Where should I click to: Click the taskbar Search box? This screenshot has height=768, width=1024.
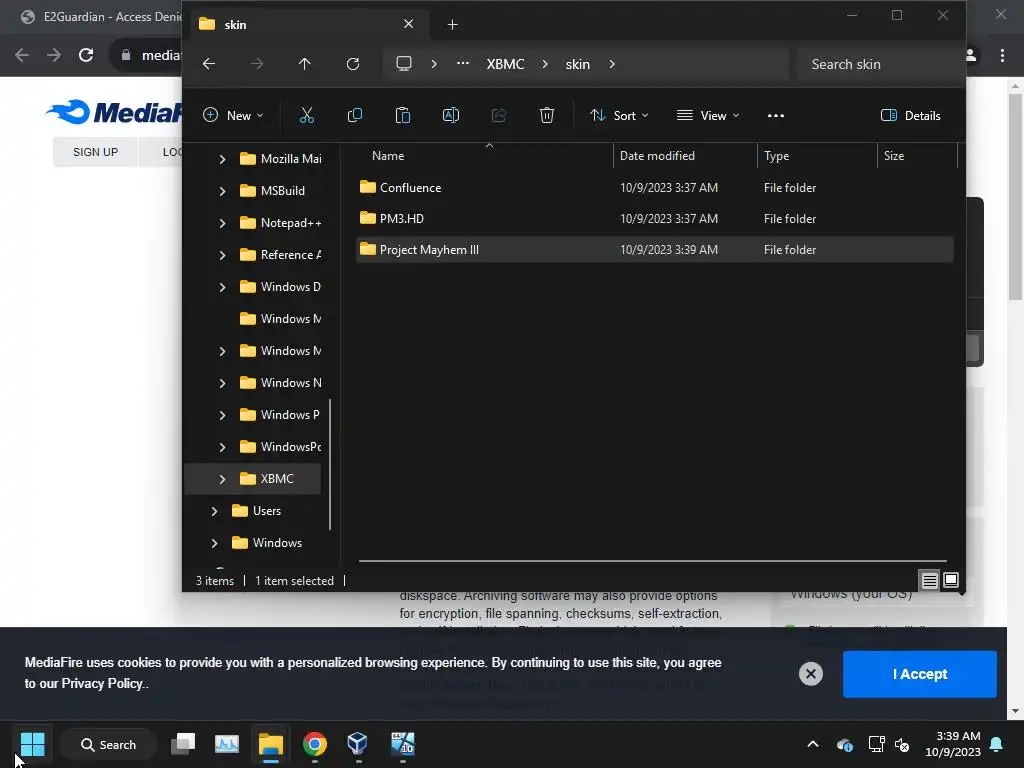pos(108,744)
